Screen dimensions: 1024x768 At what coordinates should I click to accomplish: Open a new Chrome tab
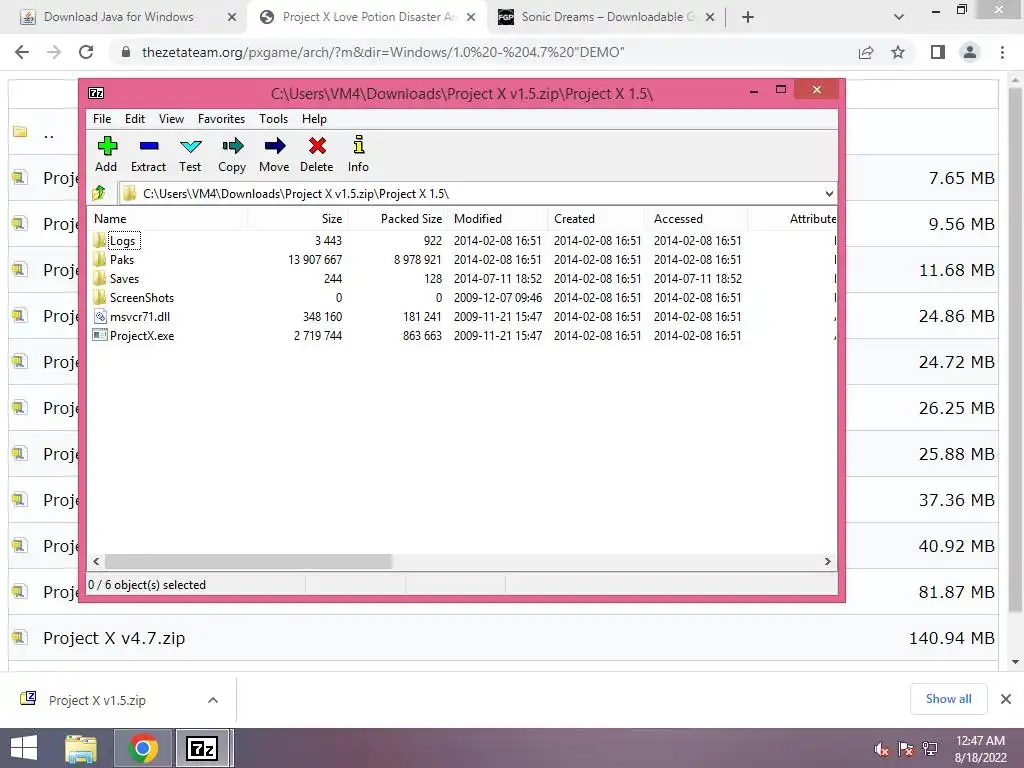pos(748,18)
